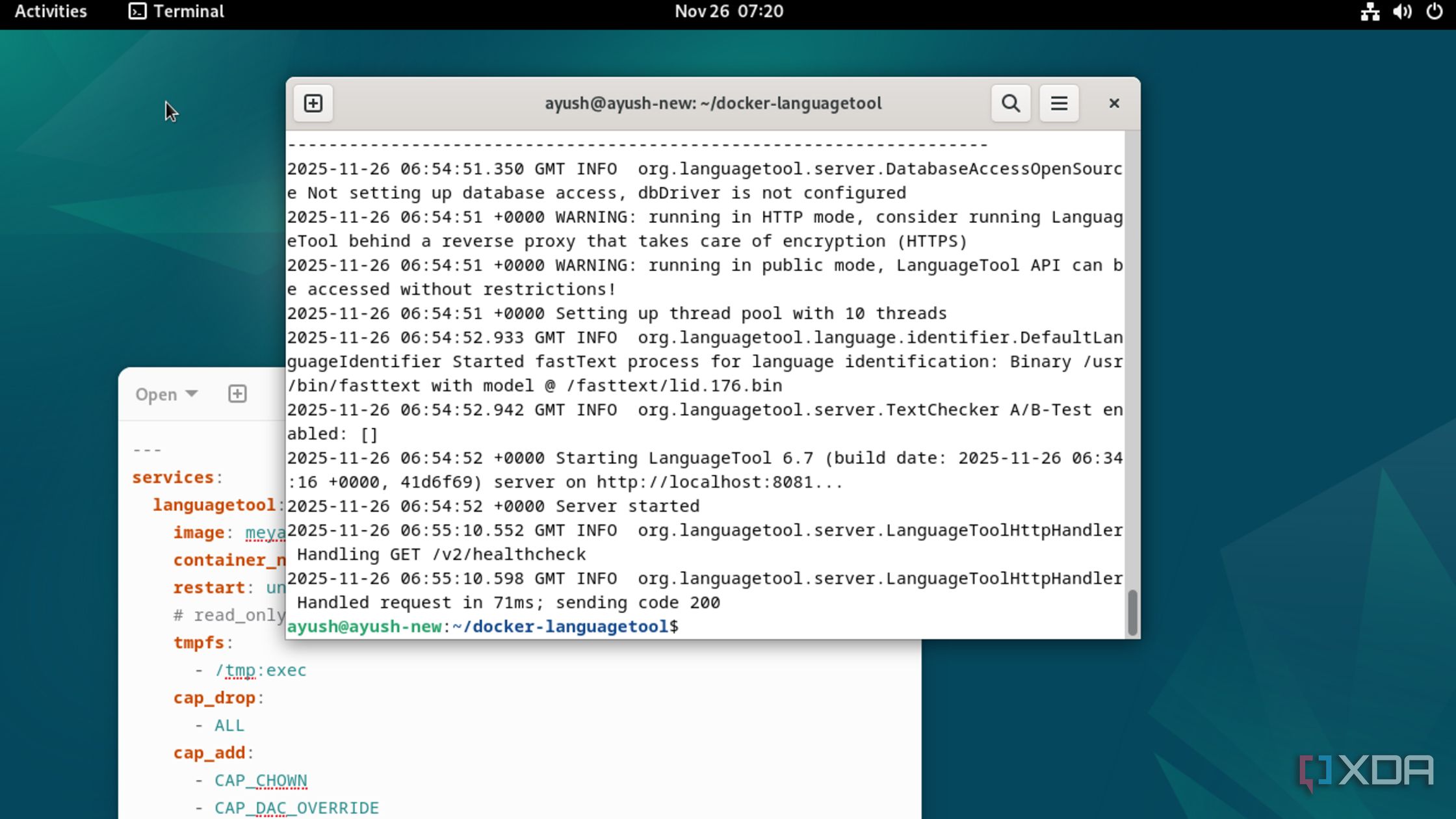Screen dimensions: 1456x819
Task: Close the terminal window
Action: point(1114,103)
